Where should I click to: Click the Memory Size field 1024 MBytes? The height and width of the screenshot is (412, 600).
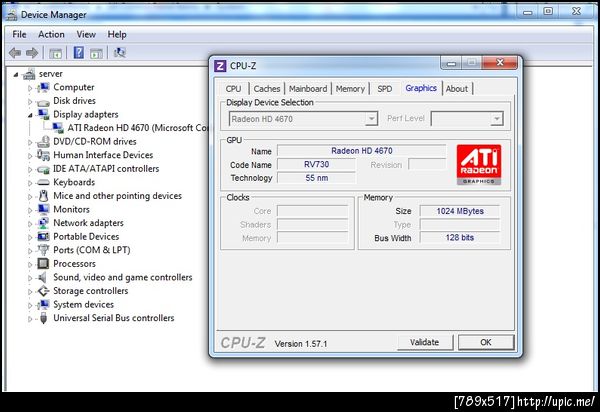(460, 211)
